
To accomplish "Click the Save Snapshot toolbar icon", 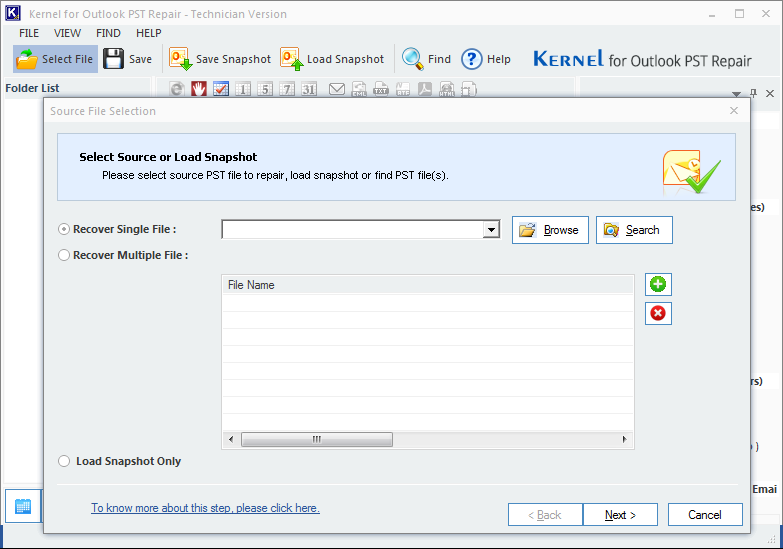I will pos(180,59).
